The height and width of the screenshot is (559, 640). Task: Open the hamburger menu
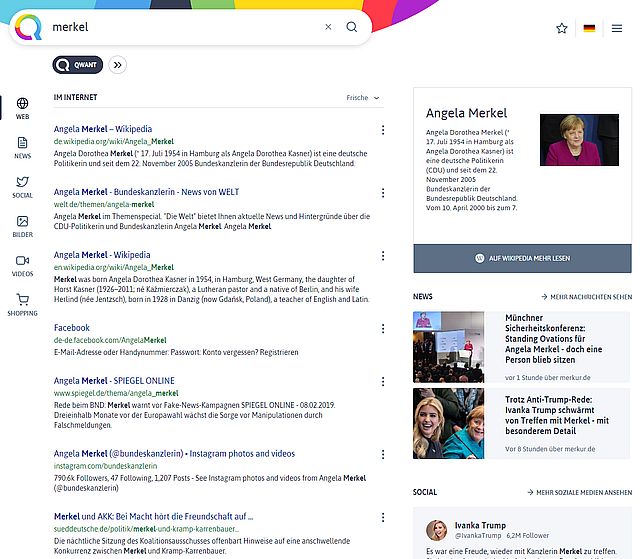(617, 28)
